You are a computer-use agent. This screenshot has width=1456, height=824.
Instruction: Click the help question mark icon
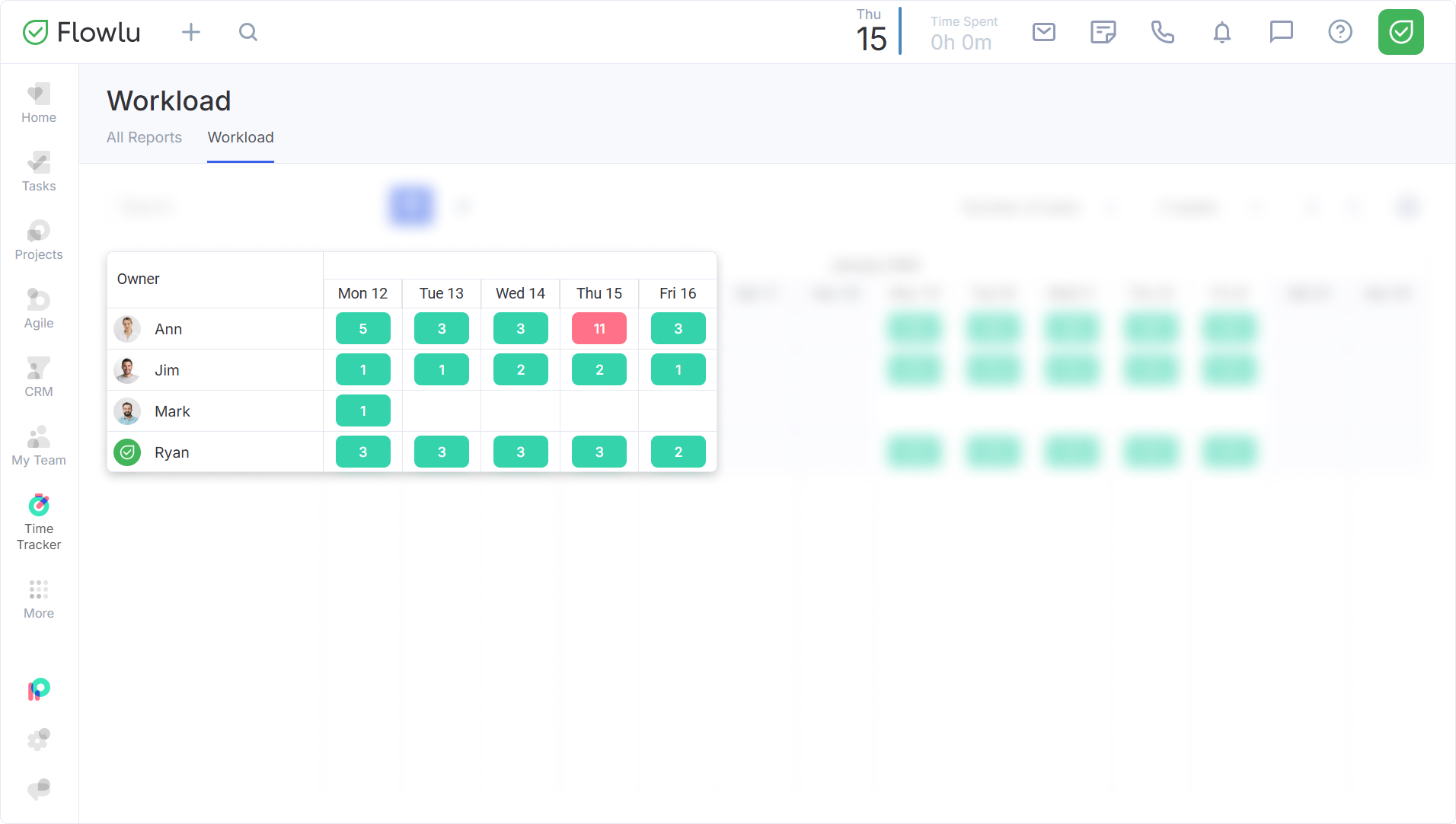(x=1339, y=32)
